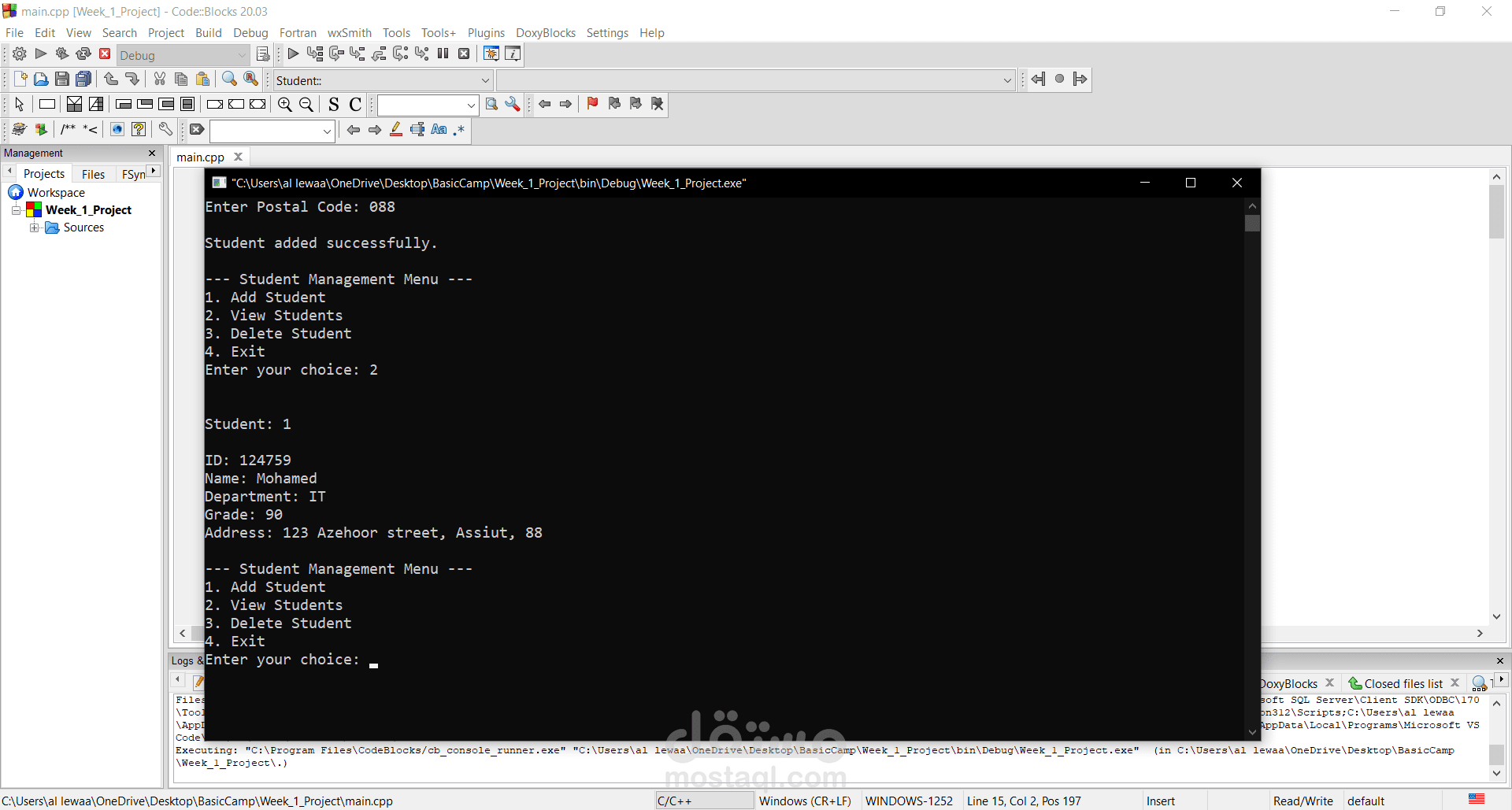Image resolution: width=1512 pixels, height=810 pixels.
Task: Click the Zoom out magnifier icon
Action: click(306, 105)
